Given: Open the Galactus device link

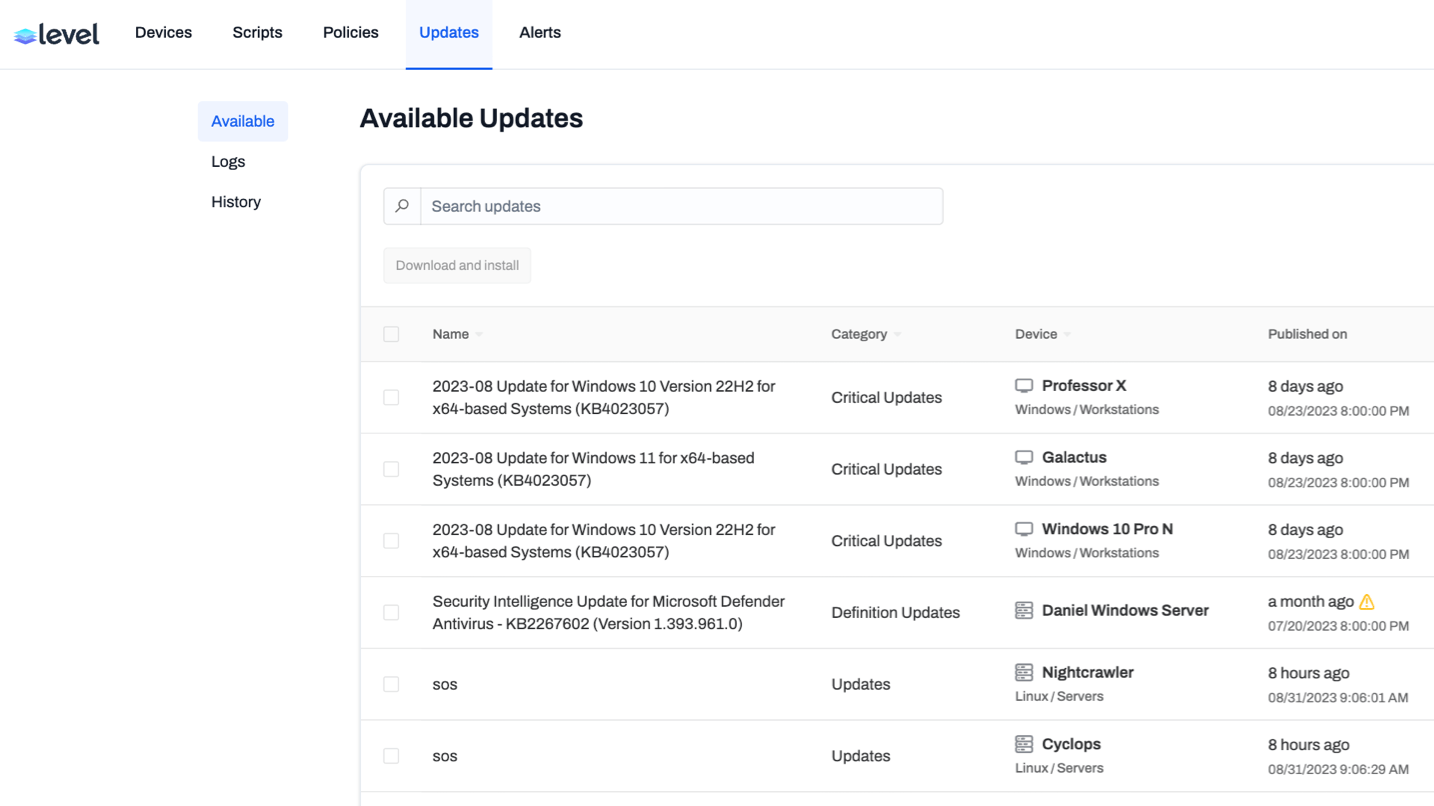Looking at the screenshot, I should click(1074, 458).
